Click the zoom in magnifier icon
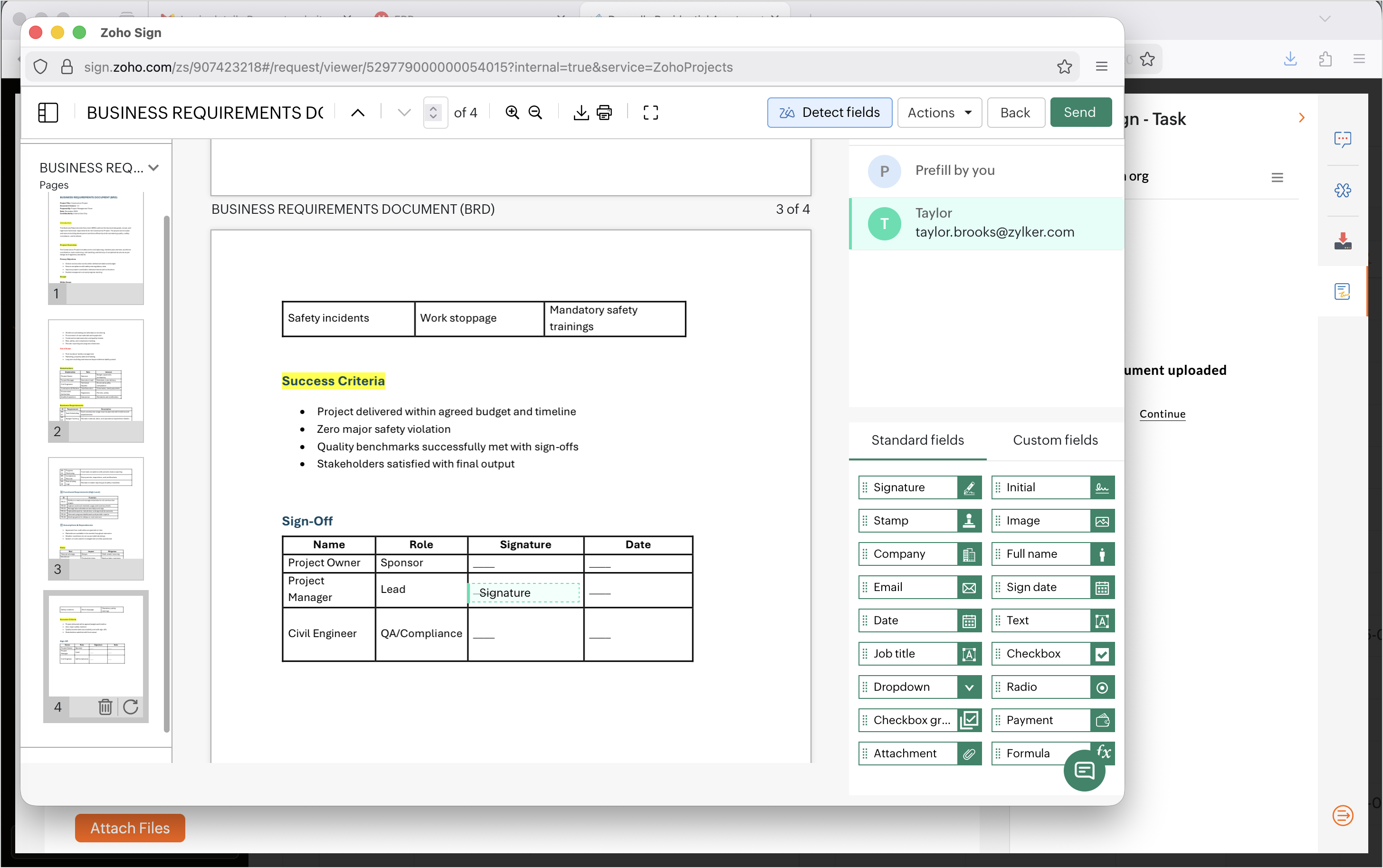Image resolution: width=1383 pixels, height=868 pixels. tap(512, 113)
